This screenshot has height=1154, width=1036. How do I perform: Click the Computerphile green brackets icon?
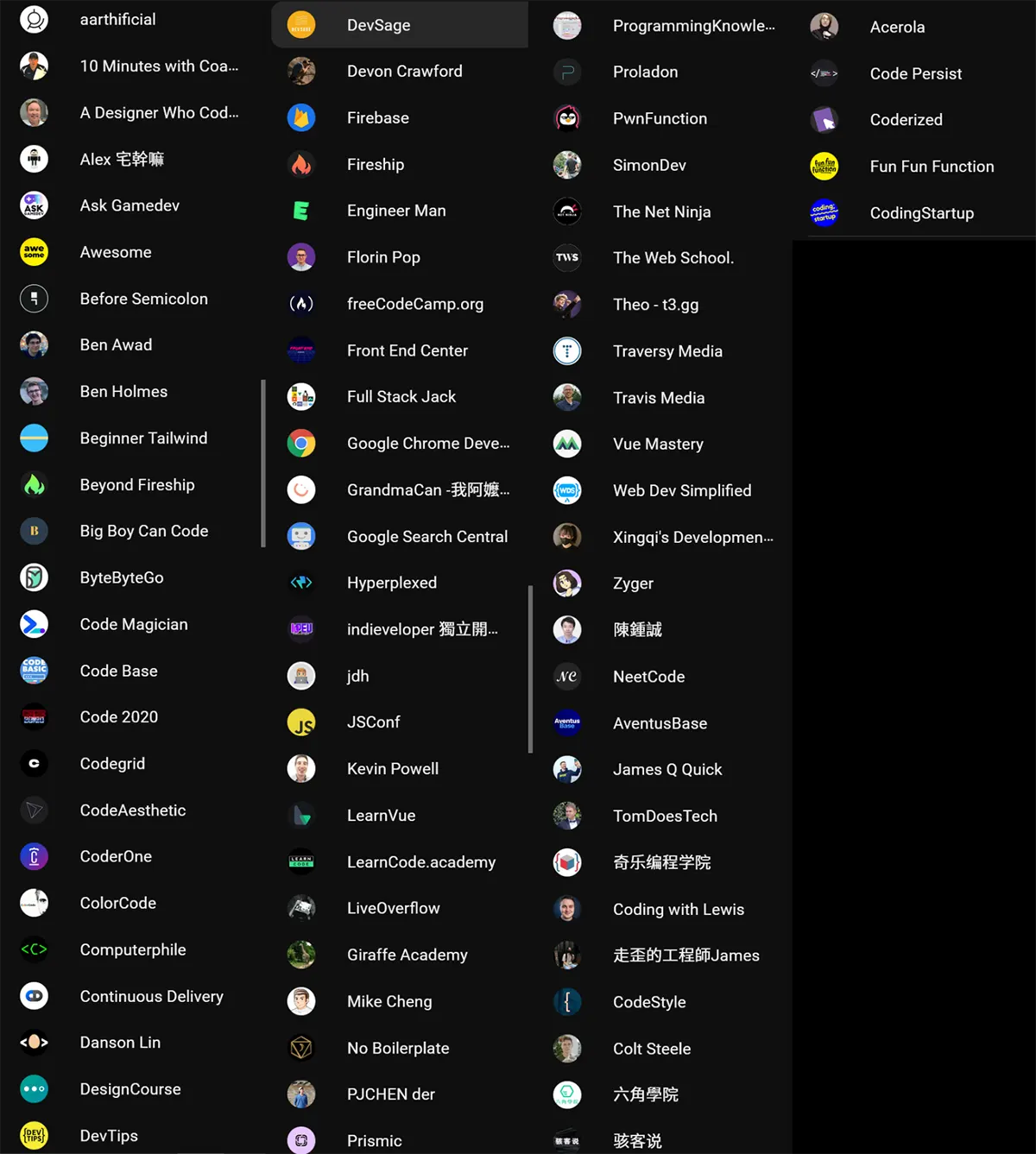tap(34, 949)
